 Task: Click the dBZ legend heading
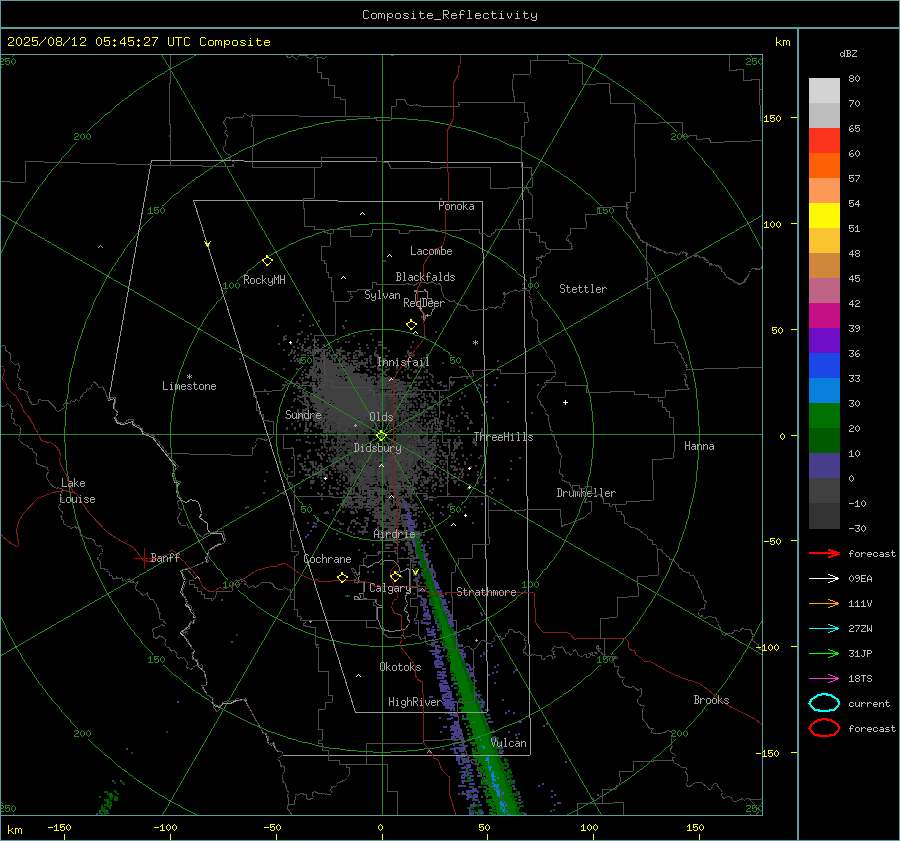tap(848, 53)
